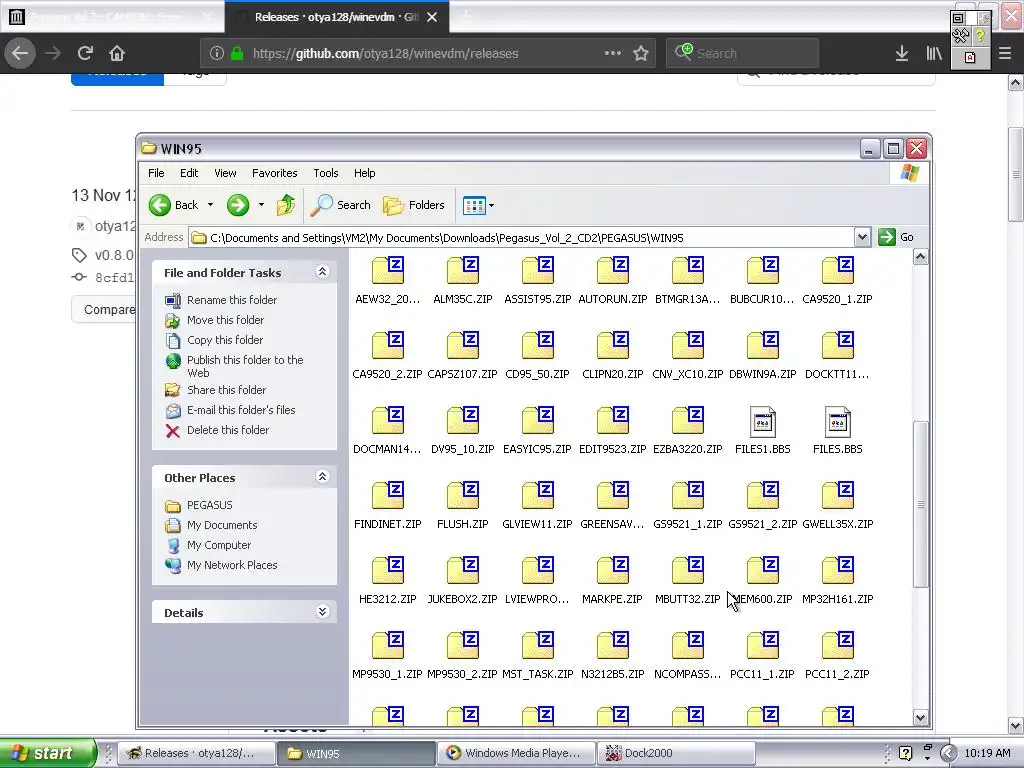Select the CAPSZ107.ZIP file icon
This screenshot has height=768, width=1024.
tap(462, 345)
